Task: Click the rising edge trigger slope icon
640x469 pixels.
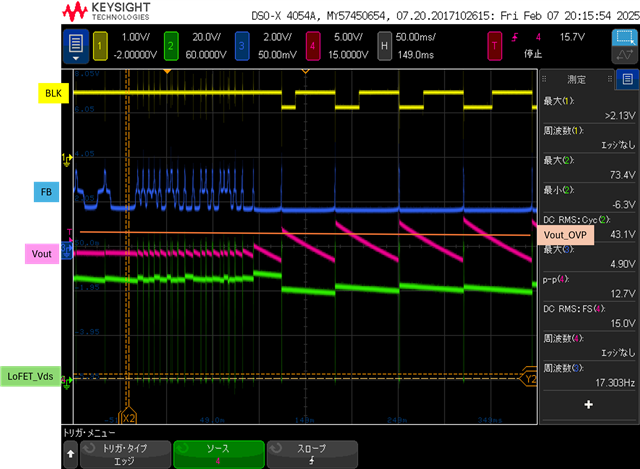Action: pyautogui.click(x=515, y=38)
